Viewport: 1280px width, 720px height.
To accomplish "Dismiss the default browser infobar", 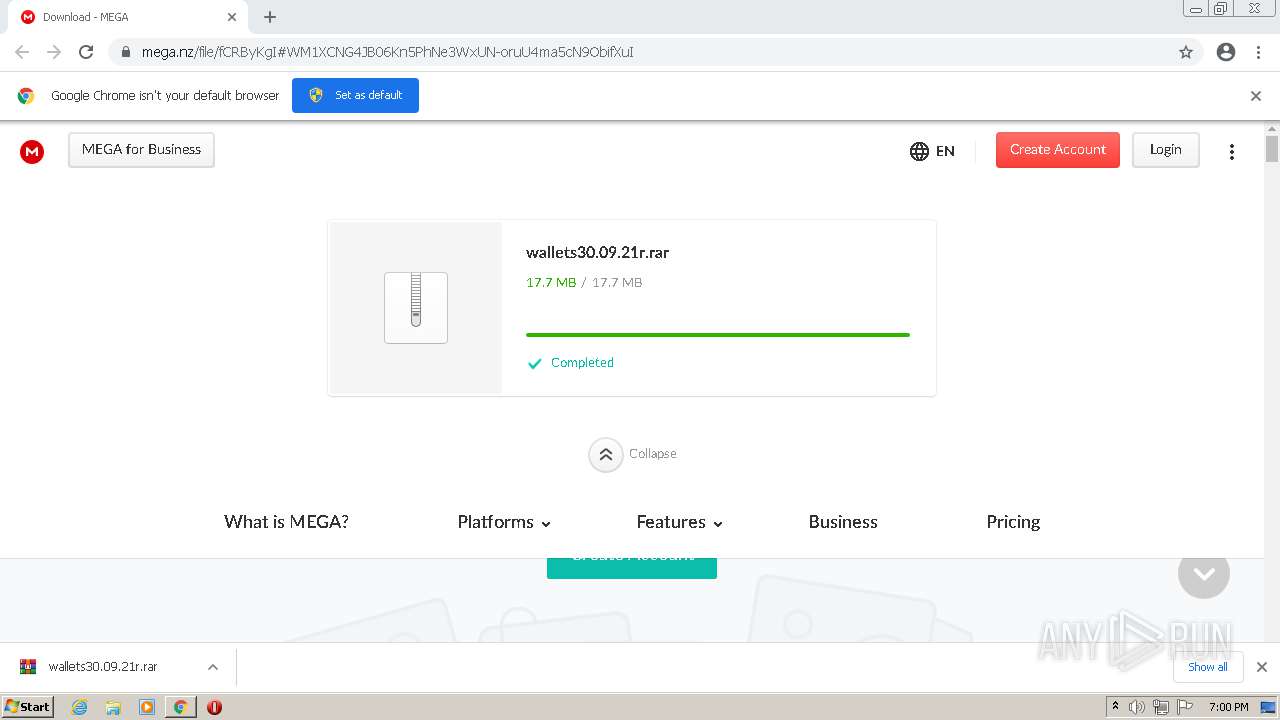I will click(x=1256, y=96).
